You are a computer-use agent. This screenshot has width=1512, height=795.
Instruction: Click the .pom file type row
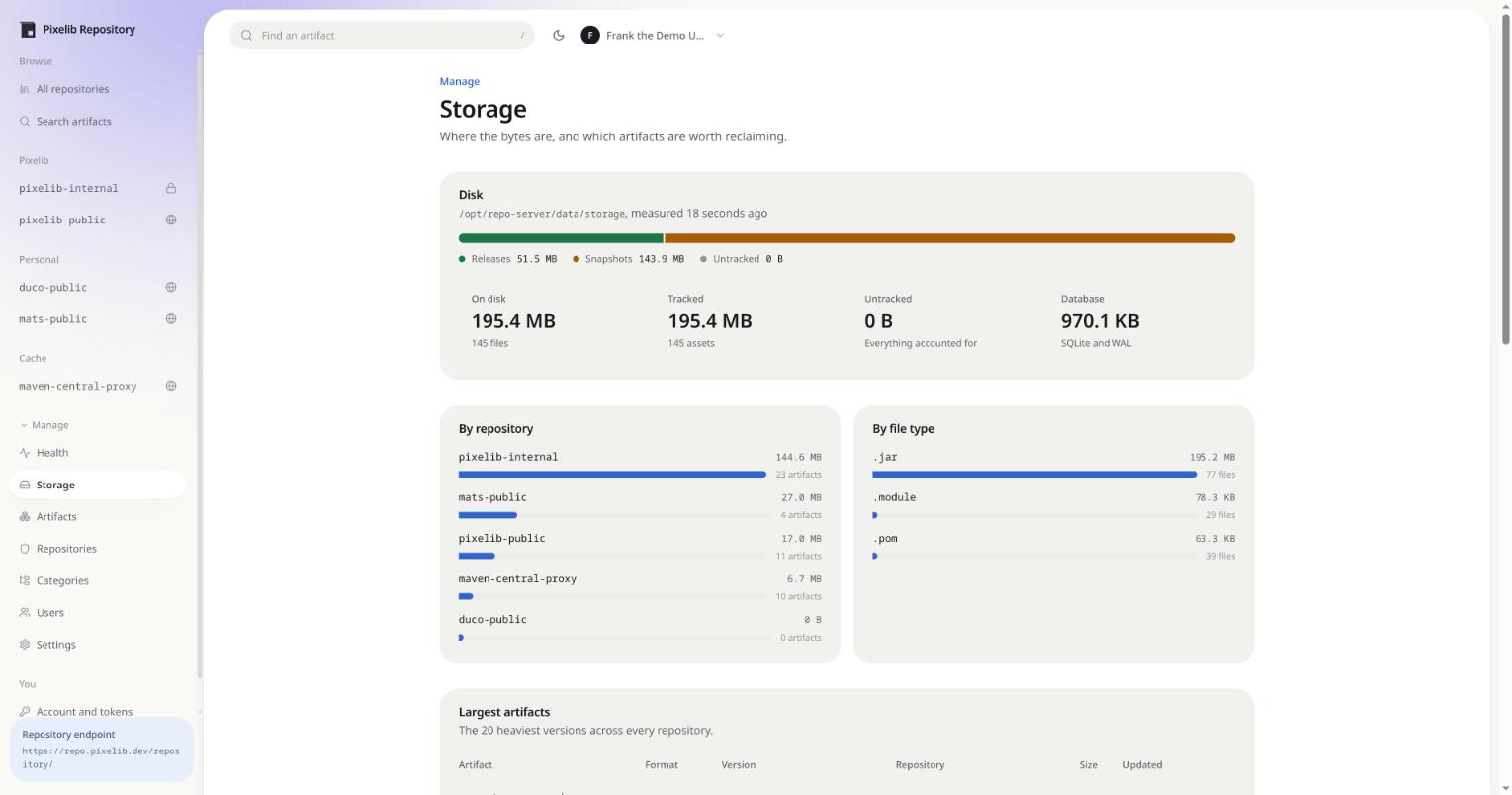1054,546
